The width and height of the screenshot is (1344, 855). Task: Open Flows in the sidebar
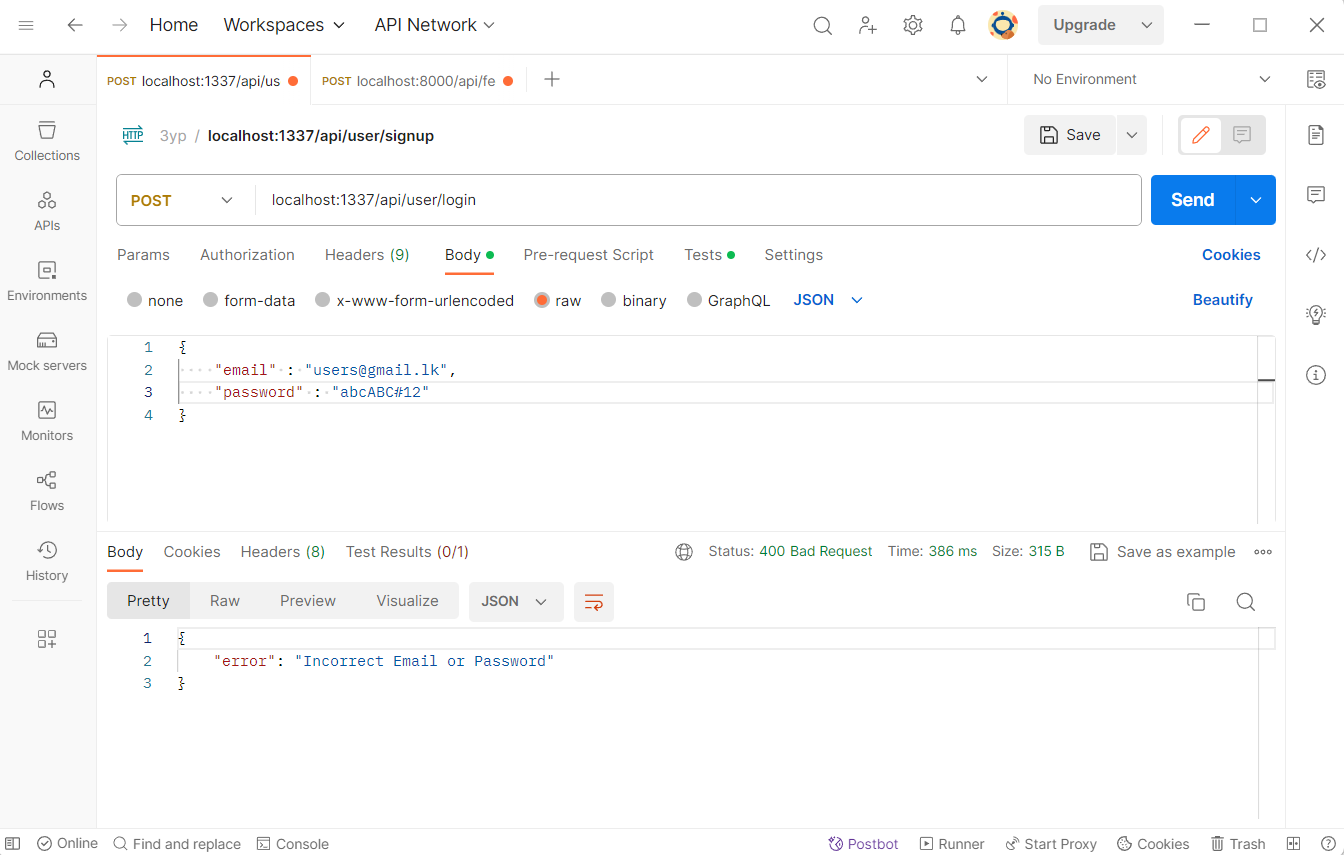point(47,491)
